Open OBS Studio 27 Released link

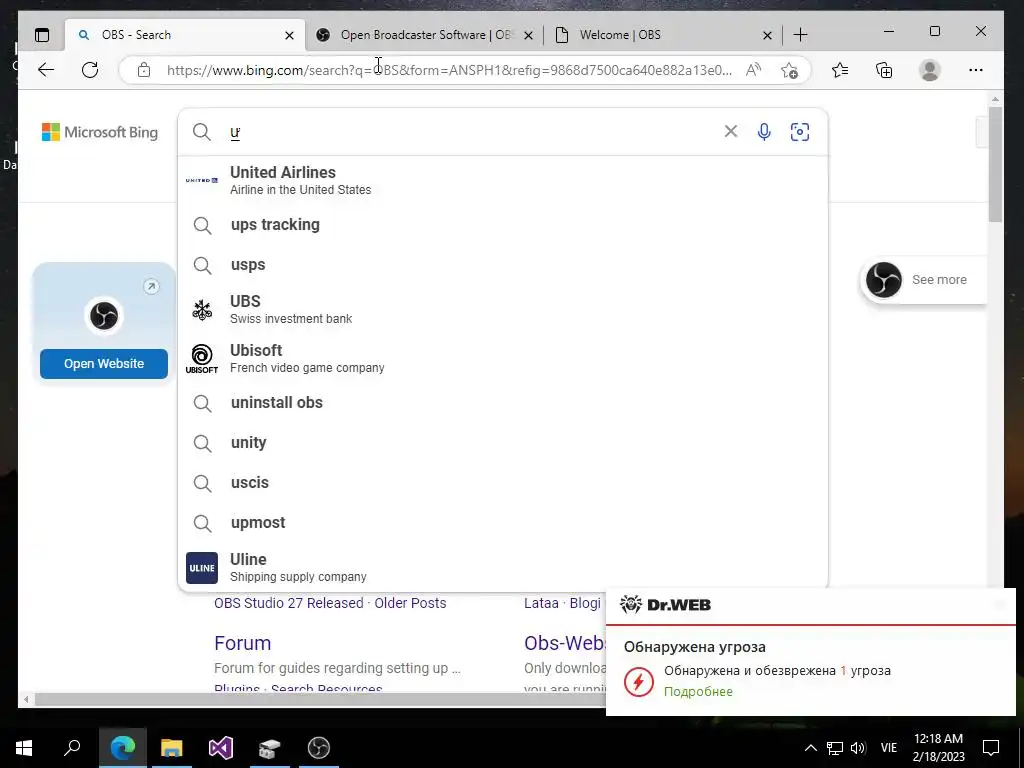(289, 603)
